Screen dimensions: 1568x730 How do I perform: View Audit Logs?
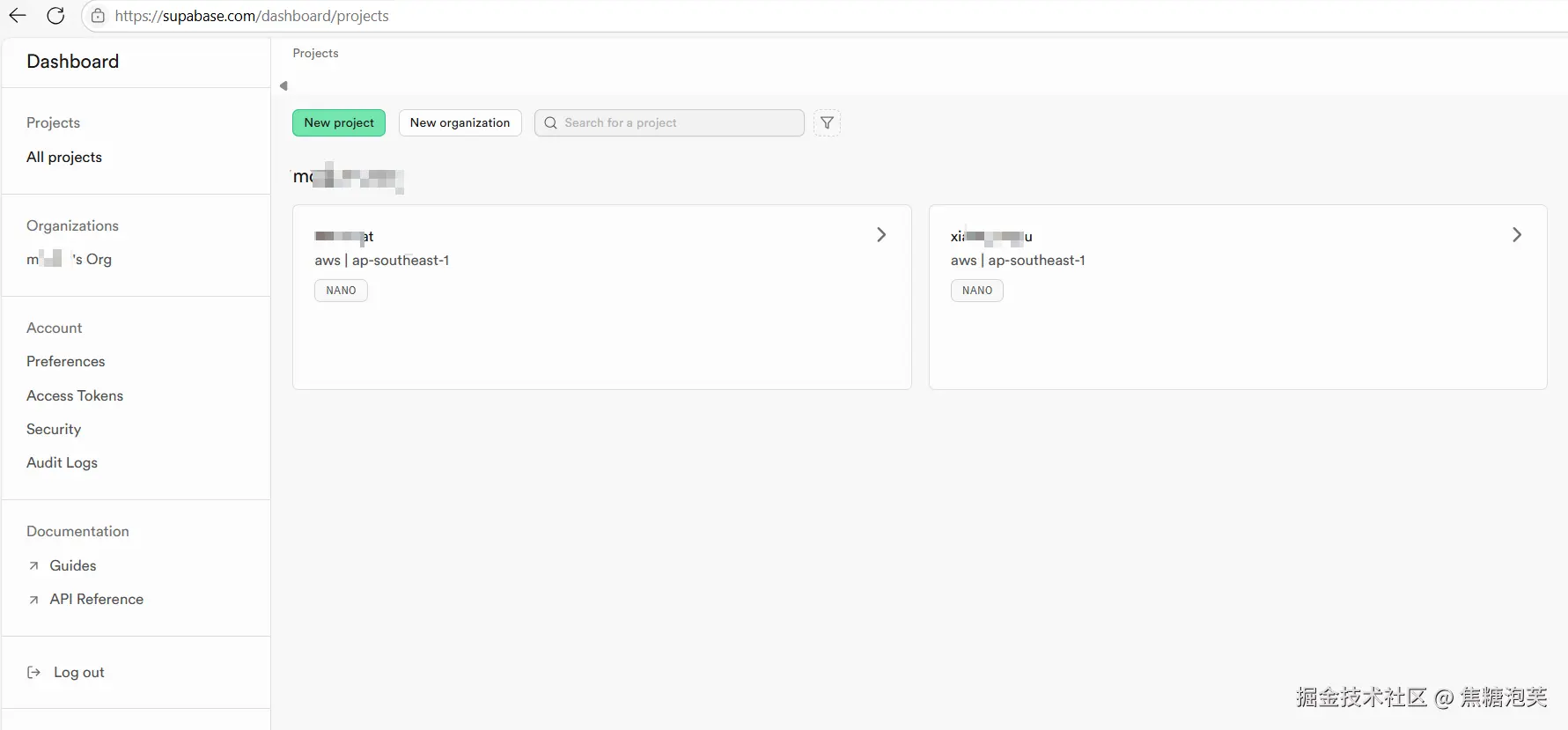pos(62,462)
